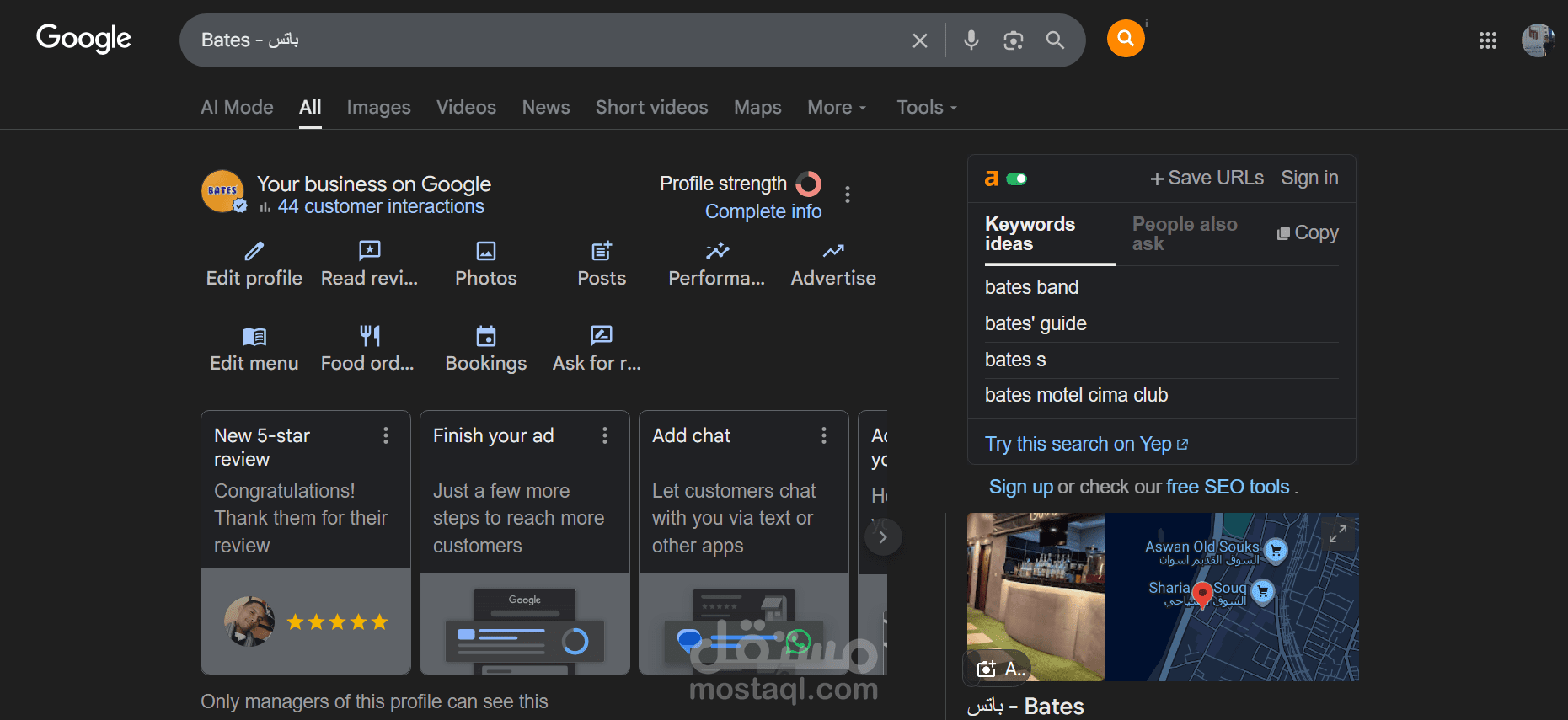The image size is (1568, 720).
Task: Open Bookings calendar icon
Action: tap(486, 336)
